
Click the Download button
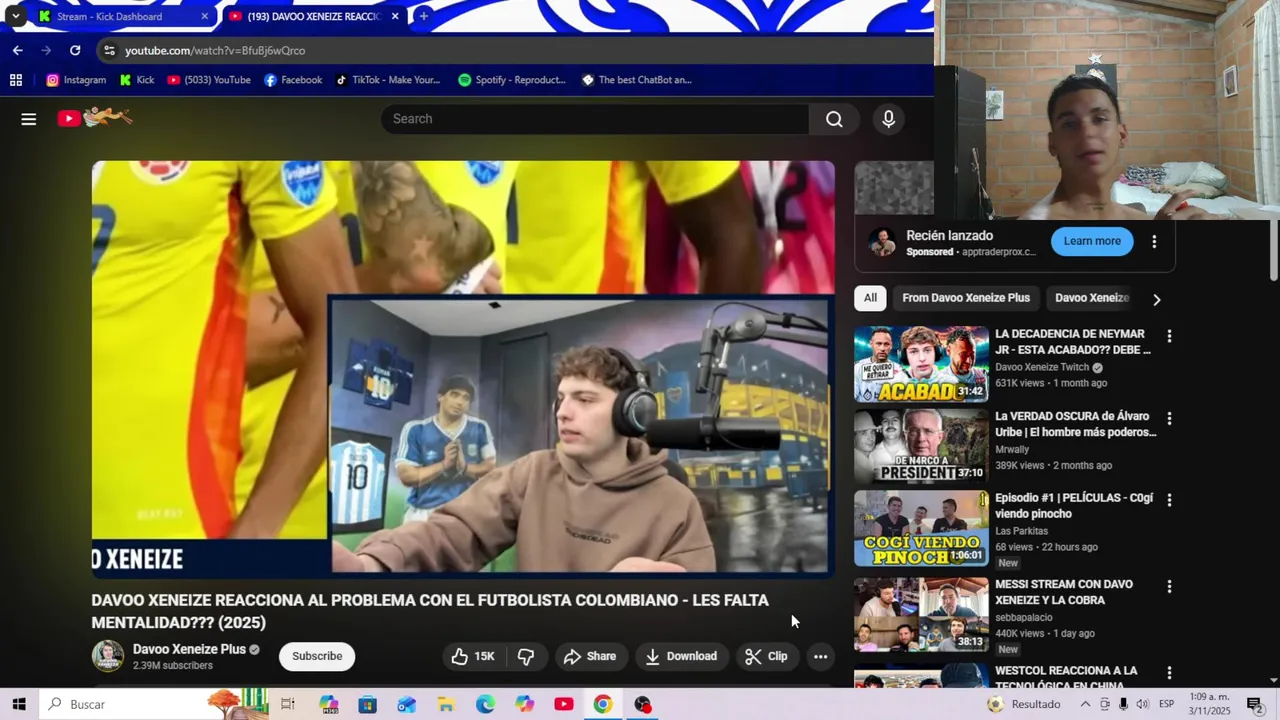[681, 656]
